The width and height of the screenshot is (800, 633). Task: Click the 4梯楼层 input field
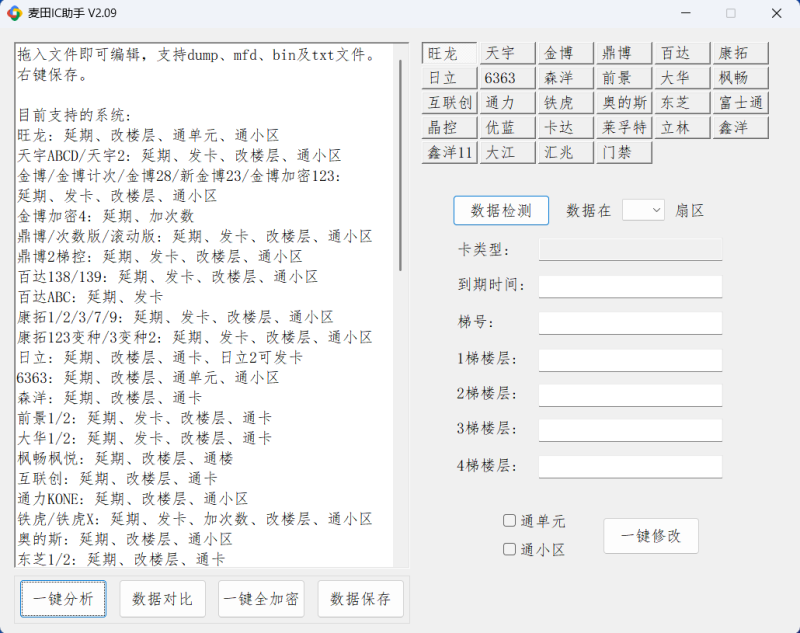pyautogui.click(x=630, y=467)
